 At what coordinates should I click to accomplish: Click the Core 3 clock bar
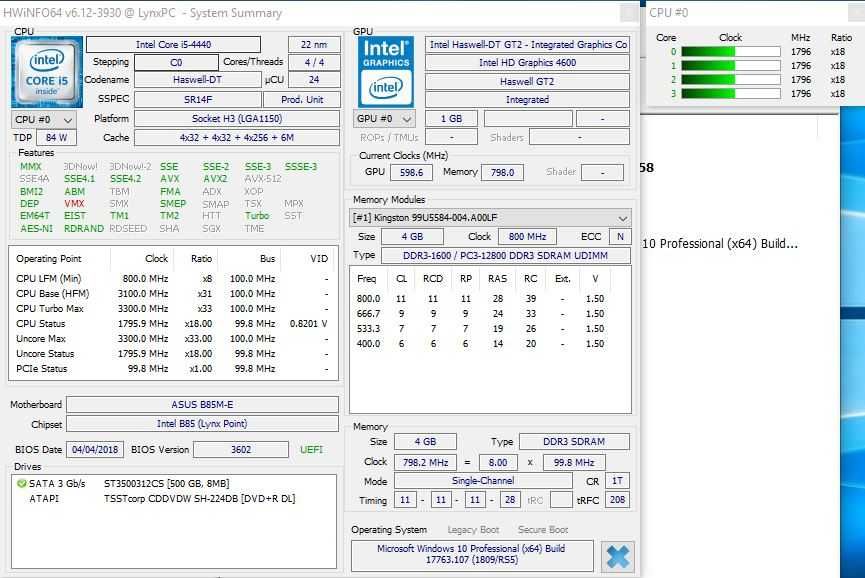730,94
